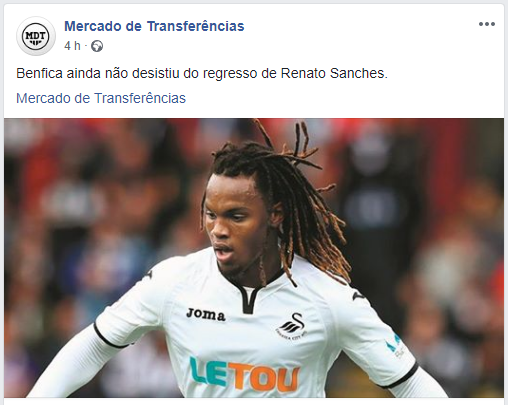Click the globe public privacy icon

pyautogui.click(x=97, y=46)
